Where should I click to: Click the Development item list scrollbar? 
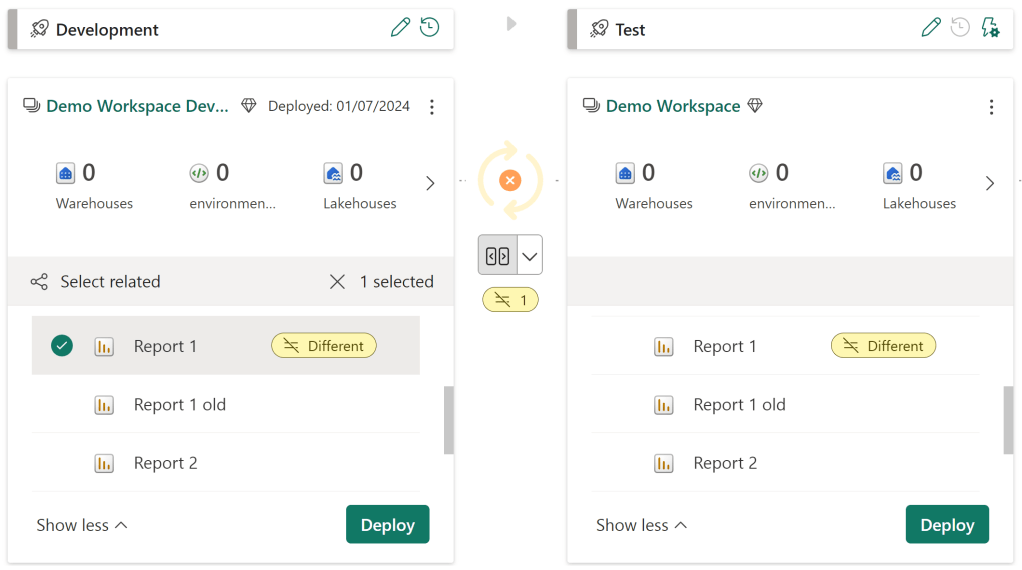pyautogui.click(x=448, y=420)
